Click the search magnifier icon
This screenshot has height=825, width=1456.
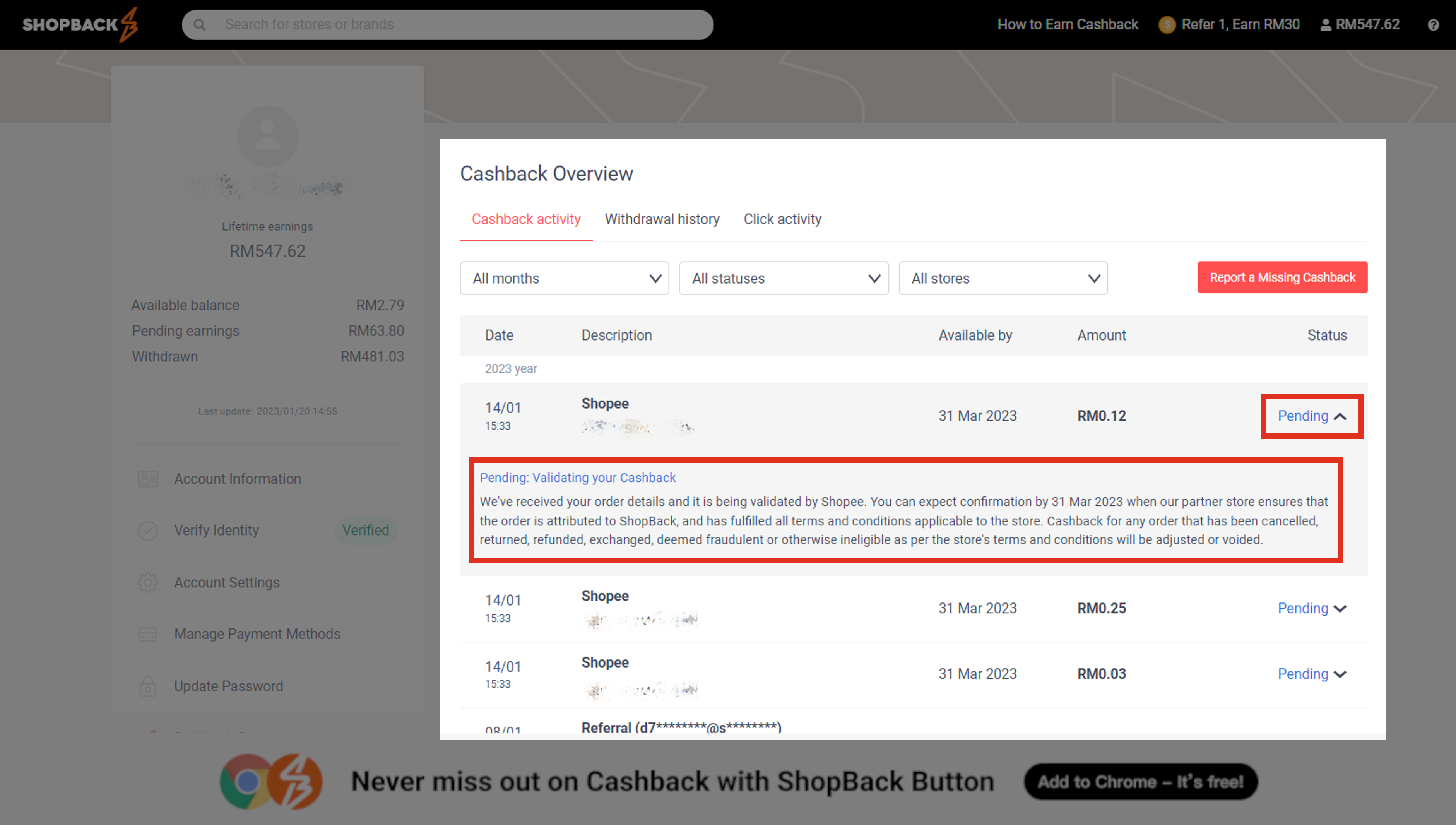(199, 25)
